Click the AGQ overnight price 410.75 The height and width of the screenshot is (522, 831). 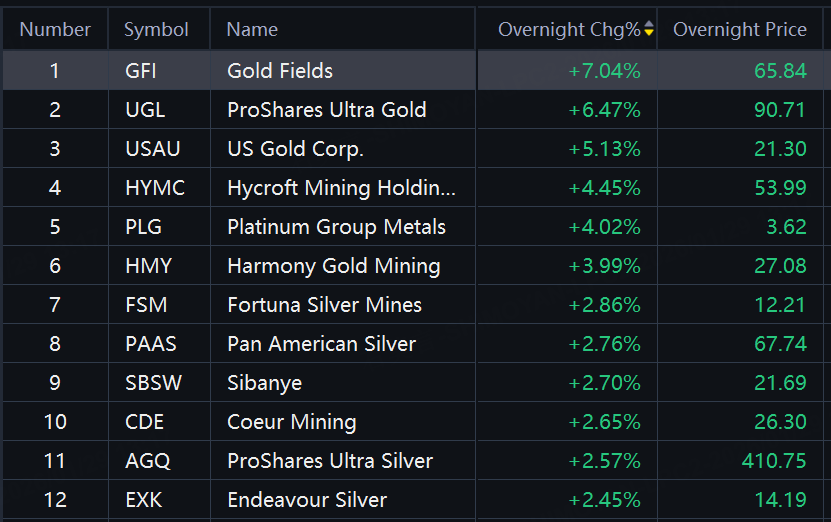click(772, 461)
